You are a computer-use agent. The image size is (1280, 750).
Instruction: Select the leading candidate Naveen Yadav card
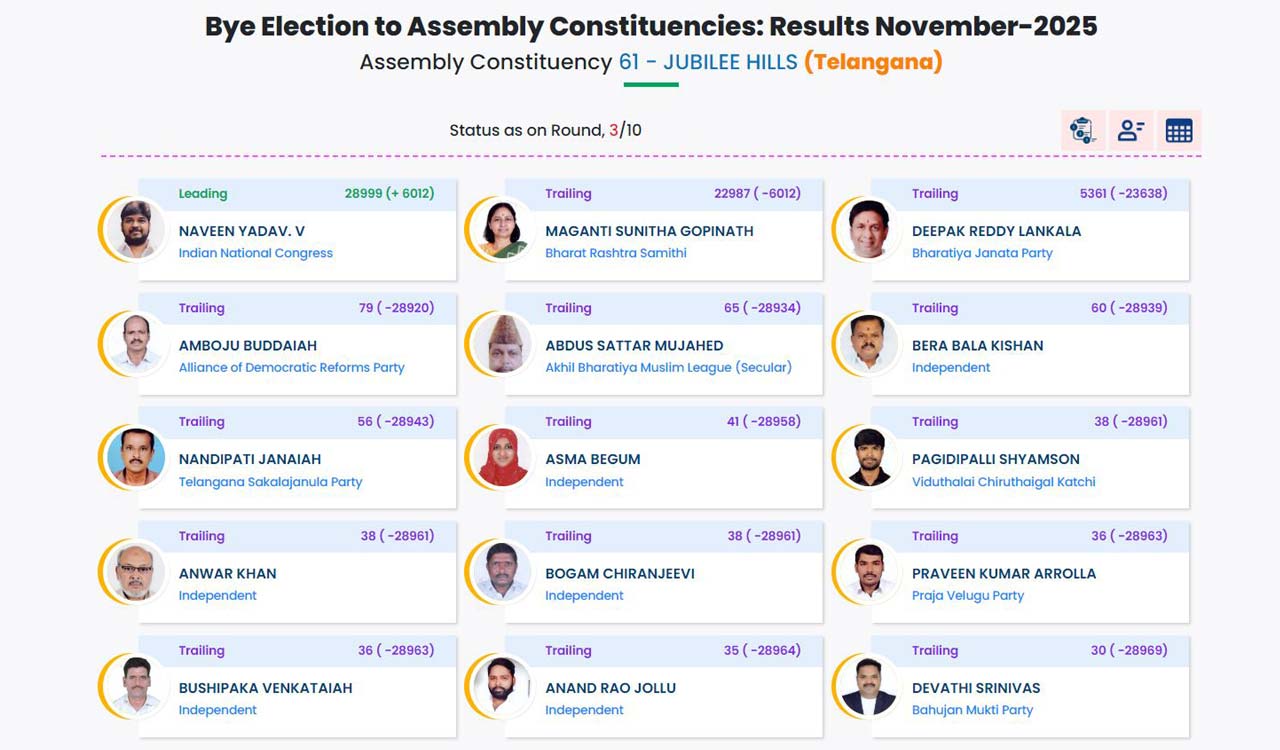[295, 229]
